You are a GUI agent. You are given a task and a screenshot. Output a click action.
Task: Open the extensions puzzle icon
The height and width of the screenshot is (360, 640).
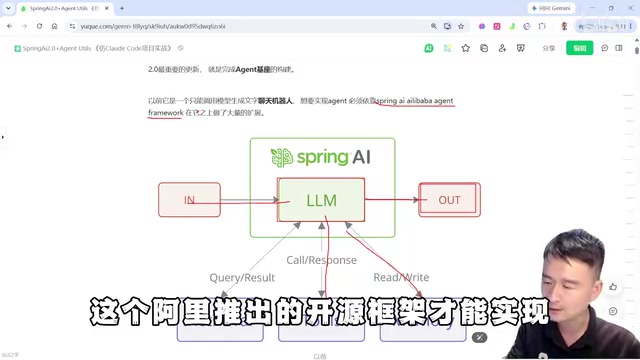click(x=542, y=26)
